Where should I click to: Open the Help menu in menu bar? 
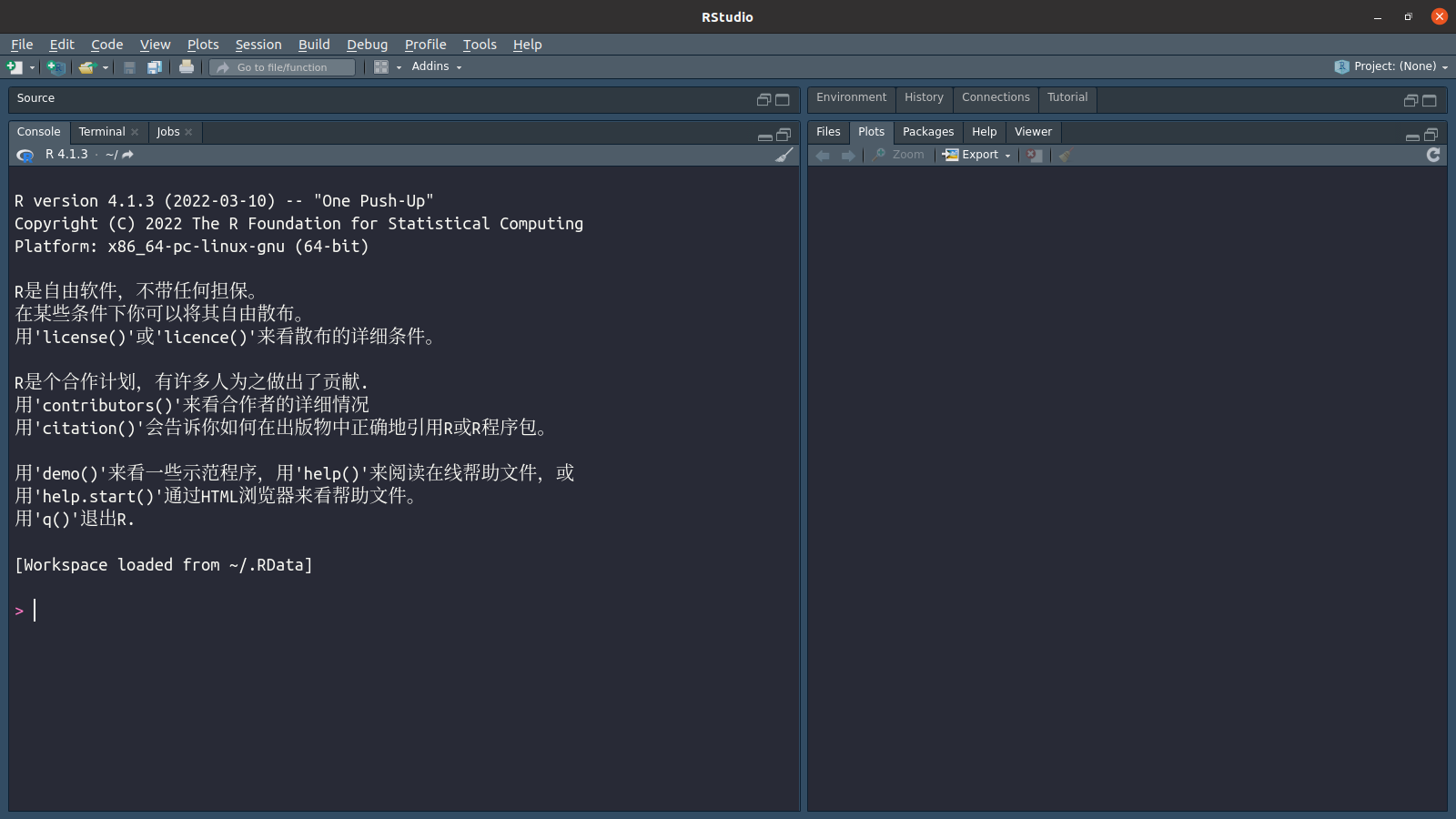tap(527, 45)
